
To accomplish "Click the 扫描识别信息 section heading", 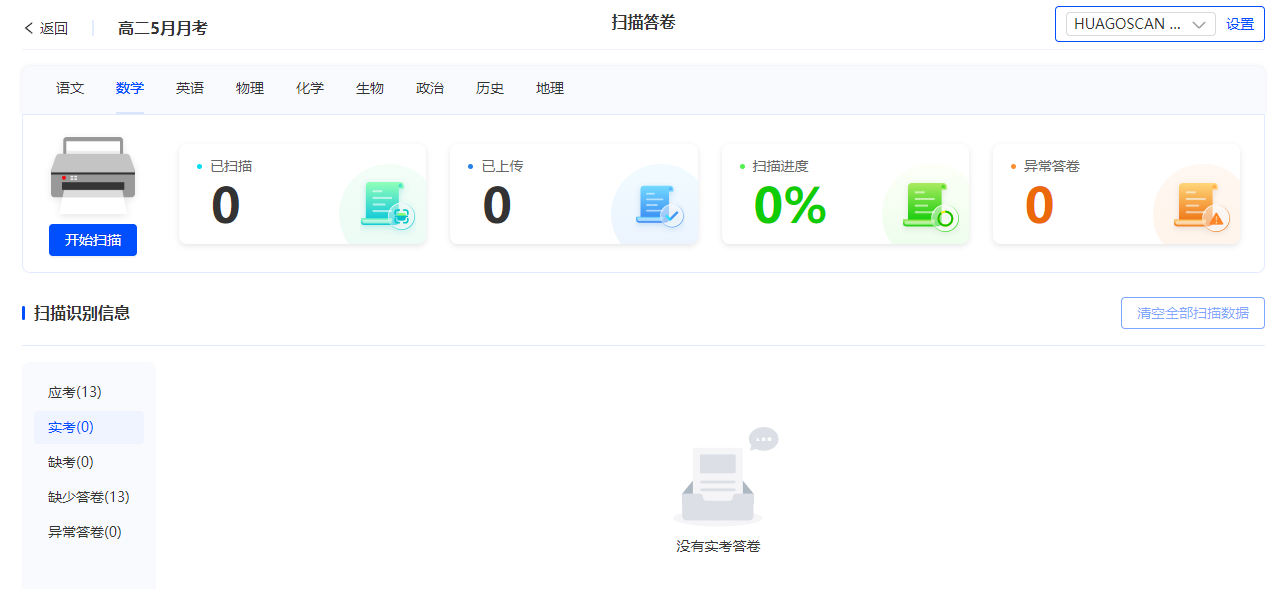I will (82, 313).
